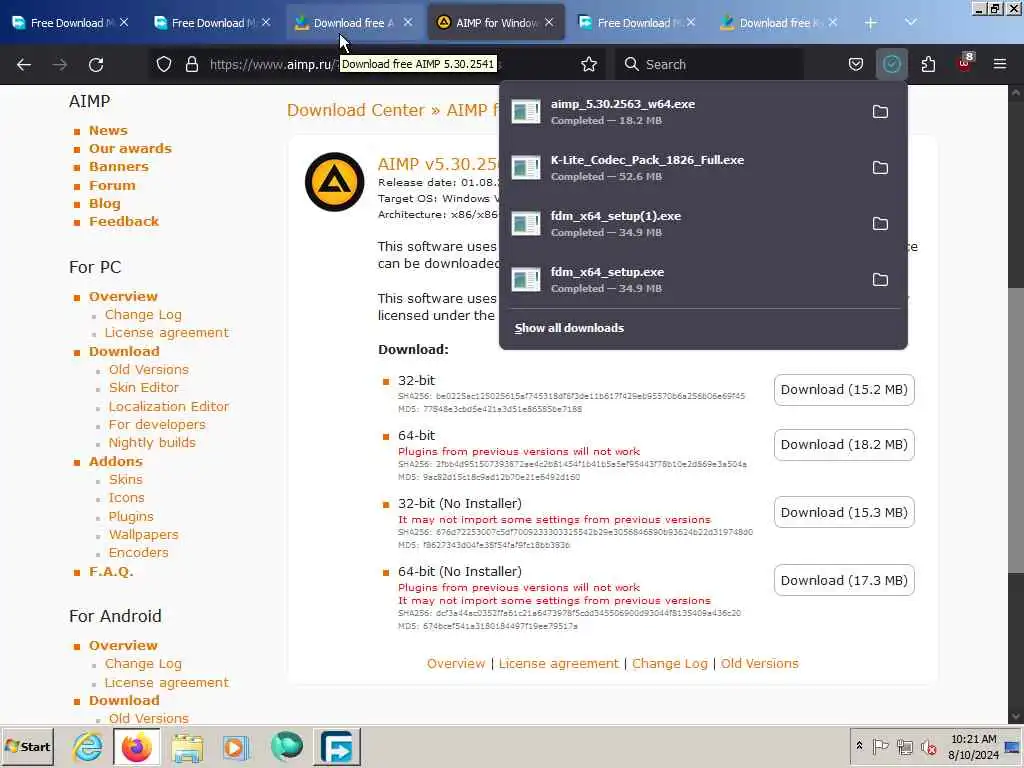Viewport: 1024px width, 768px height.
Task: Open the Feedback link
Action: pos(123,221)
